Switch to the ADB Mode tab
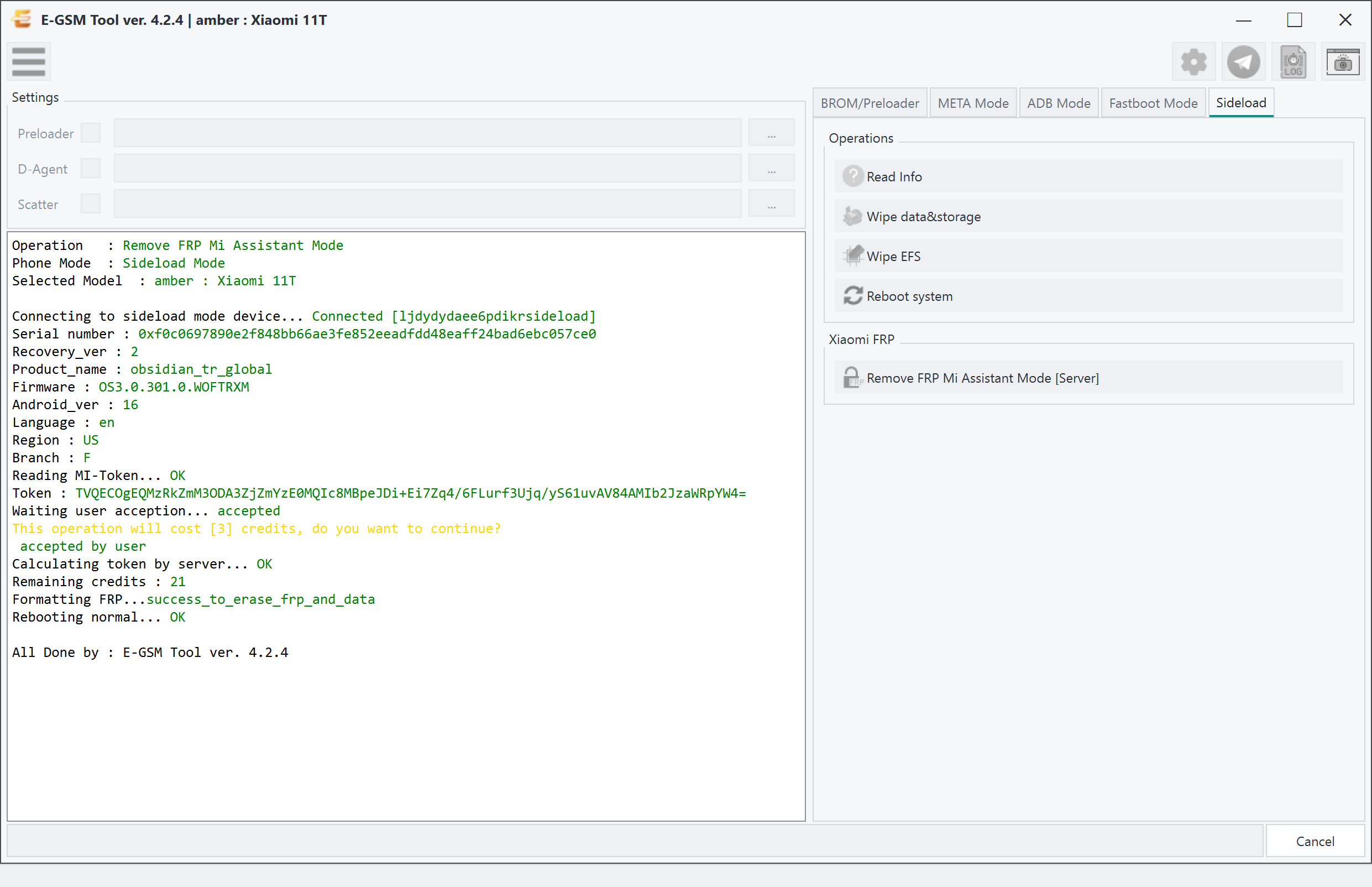1372x887 pixels. tap(1058, 103)
